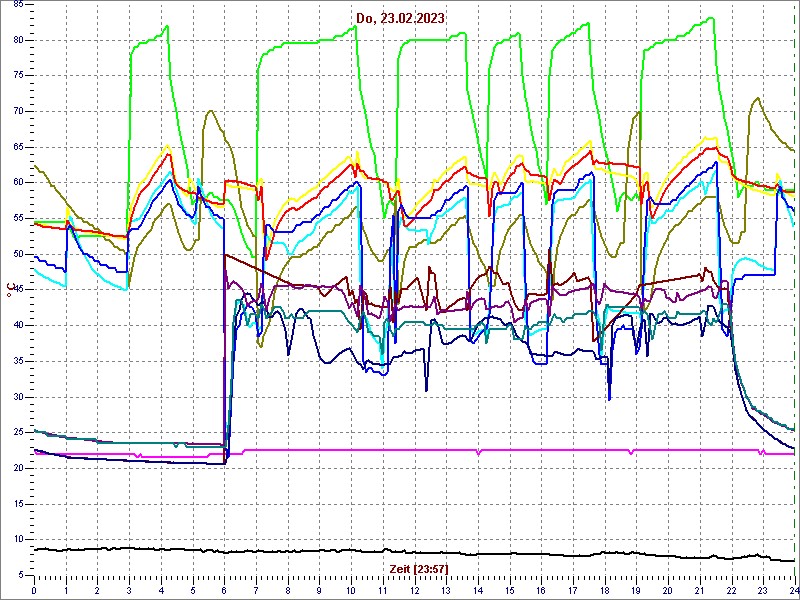Click hour 23 on the time axis

point(763,590)
